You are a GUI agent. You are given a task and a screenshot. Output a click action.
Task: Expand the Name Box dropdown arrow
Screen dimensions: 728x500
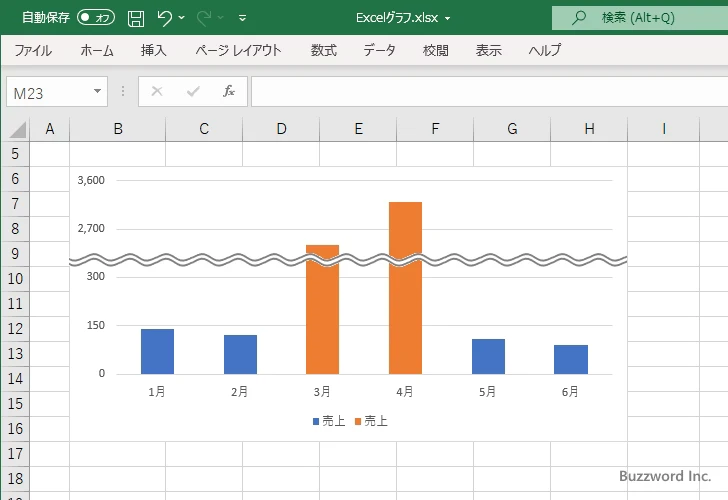coord(98,92)
